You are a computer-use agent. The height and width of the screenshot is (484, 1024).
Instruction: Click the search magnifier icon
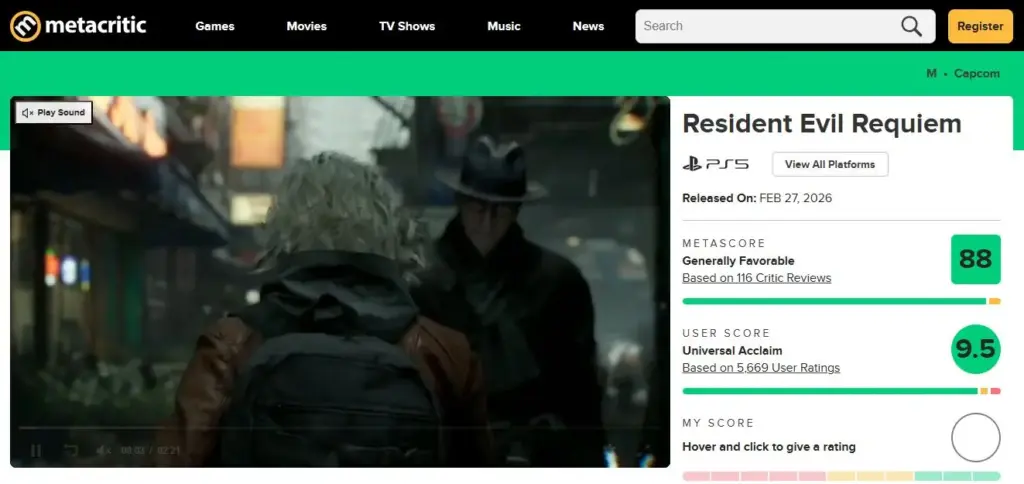click(911, 26)
